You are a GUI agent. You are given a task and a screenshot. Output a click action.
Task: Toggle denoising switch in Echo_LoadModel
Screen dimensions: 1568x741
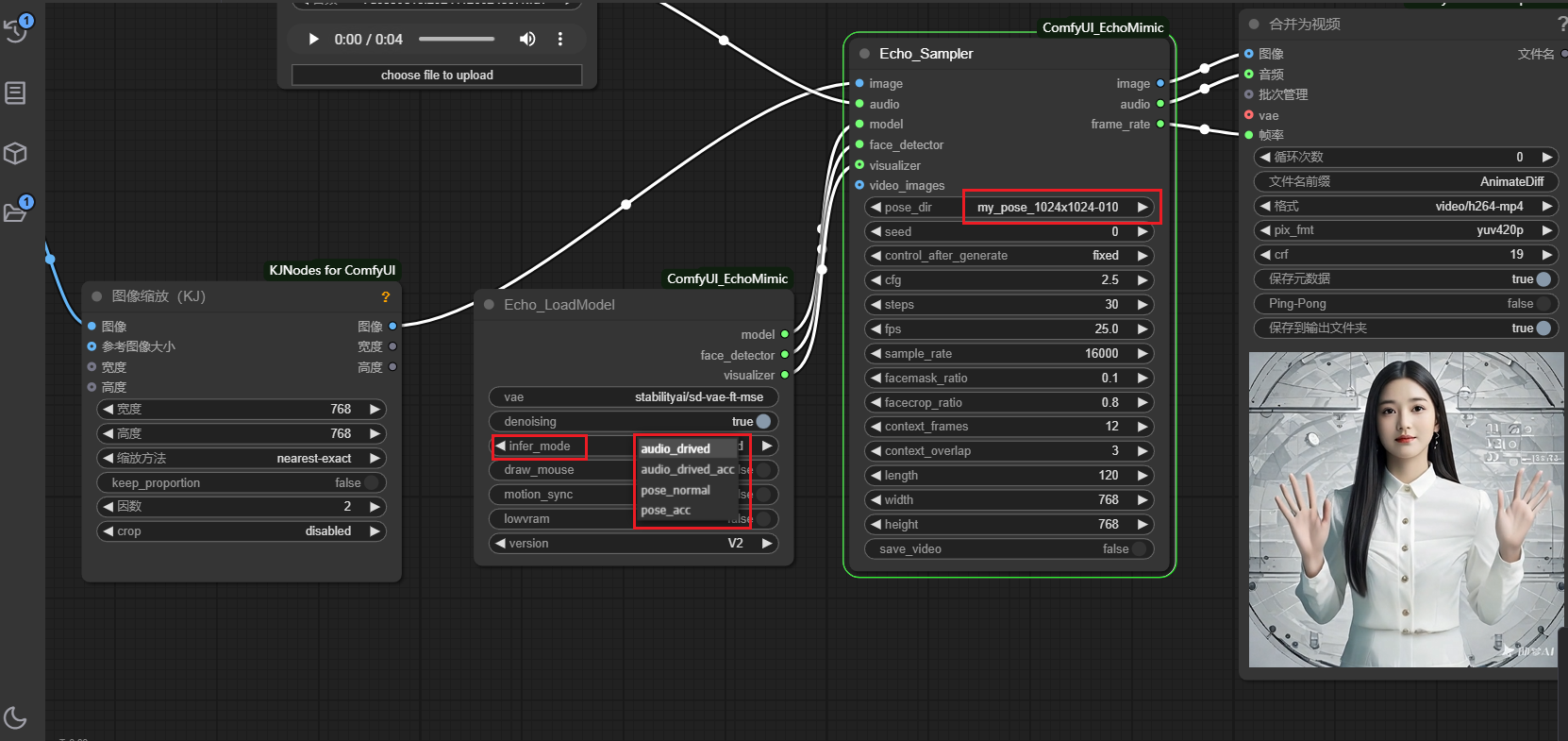click(x=762, y=422)
